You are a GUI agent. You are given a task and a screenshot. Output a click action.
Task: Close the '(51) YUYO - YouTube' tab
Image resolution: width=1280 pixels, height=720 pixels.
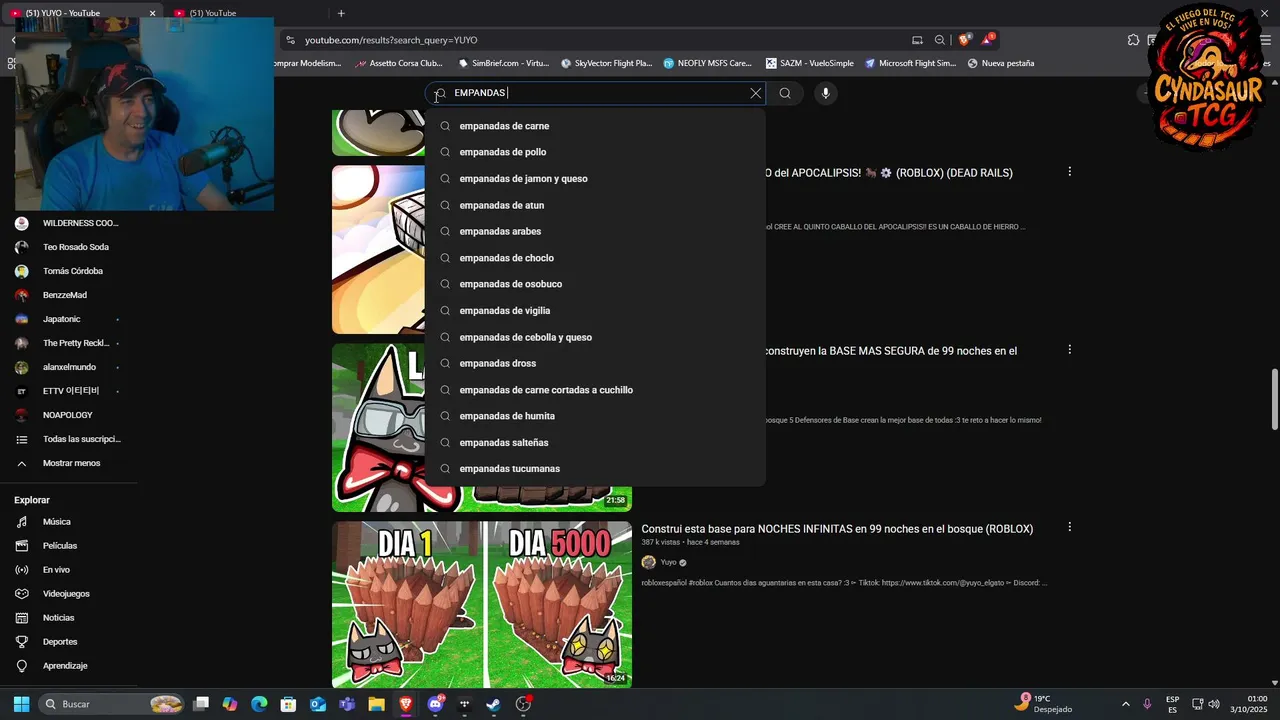coord(153,13)
